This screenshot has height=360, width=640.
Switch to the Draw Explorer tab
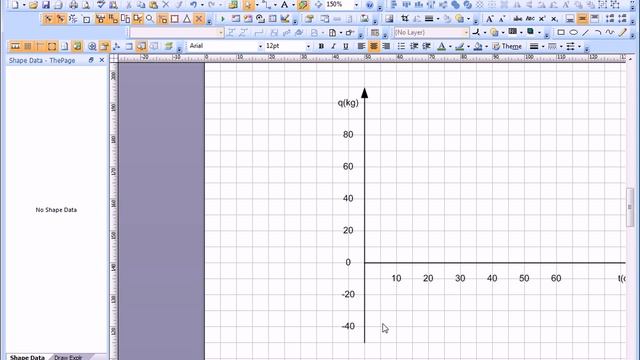point(68,357)
